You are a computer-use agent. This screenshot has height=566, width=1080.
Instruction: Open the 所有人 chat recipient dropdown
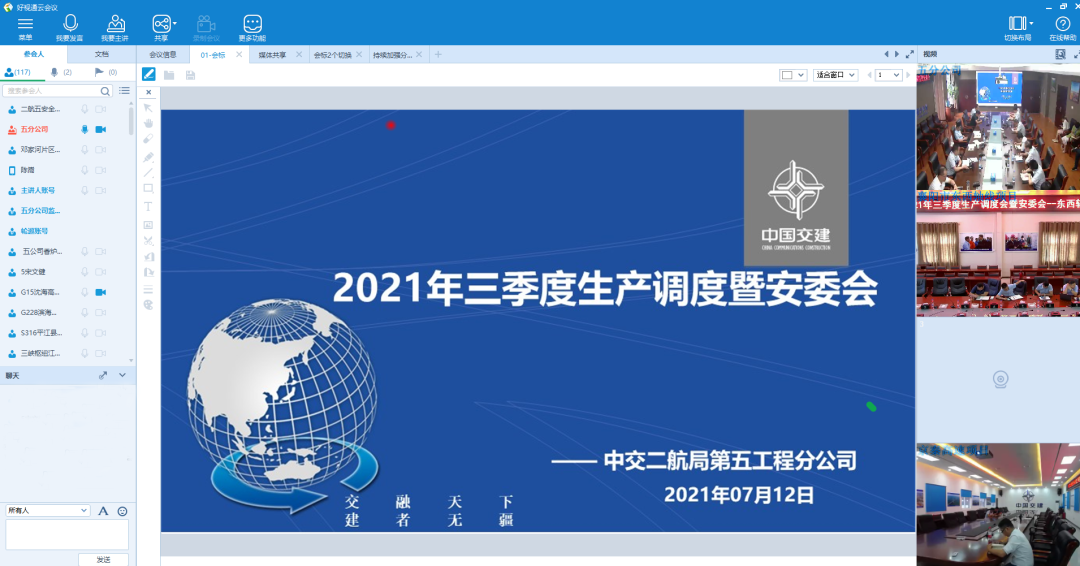tap(48, 510)
